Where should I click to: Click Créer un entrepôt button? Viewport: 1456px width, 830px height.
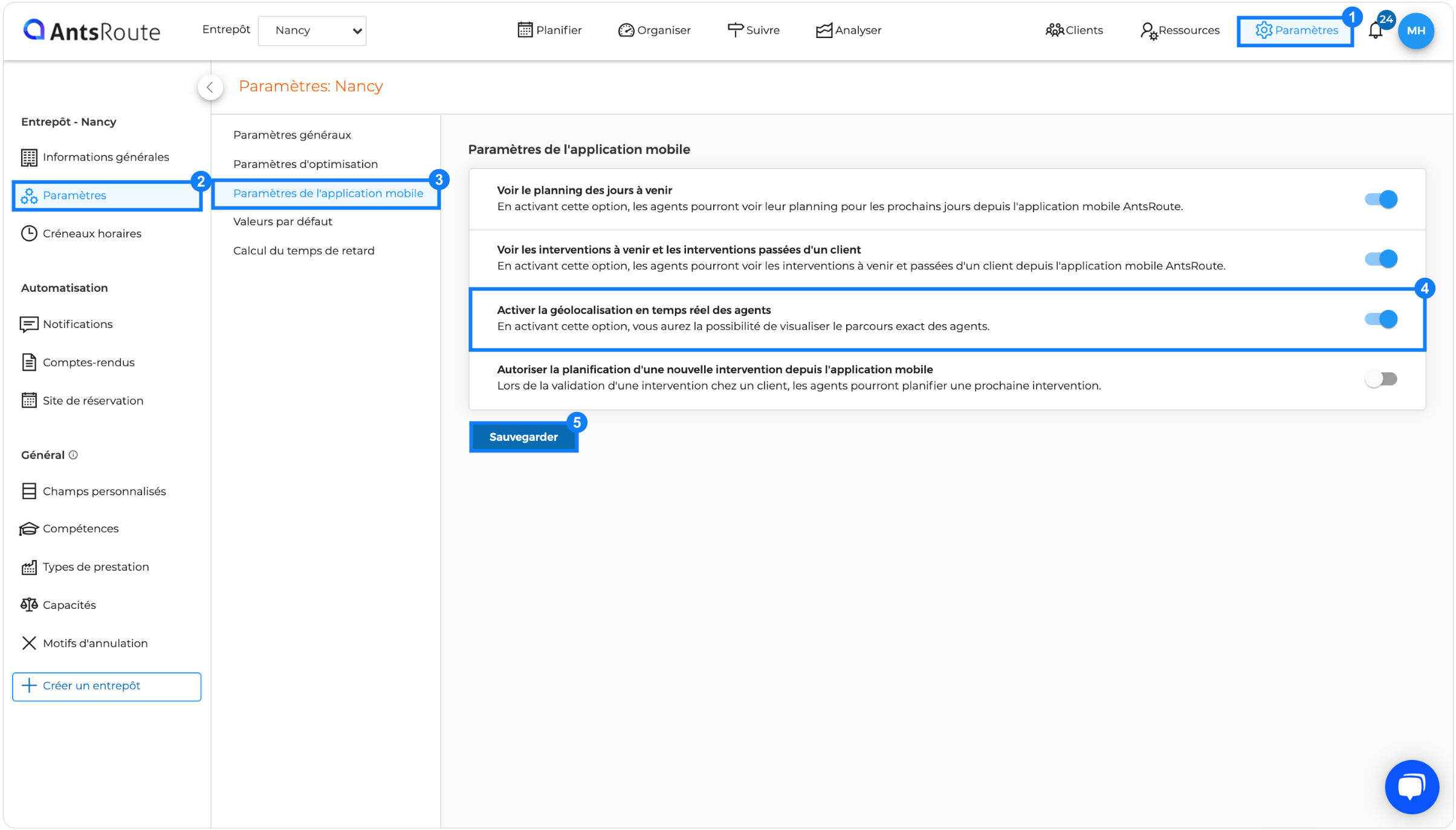tap(106, 686)
